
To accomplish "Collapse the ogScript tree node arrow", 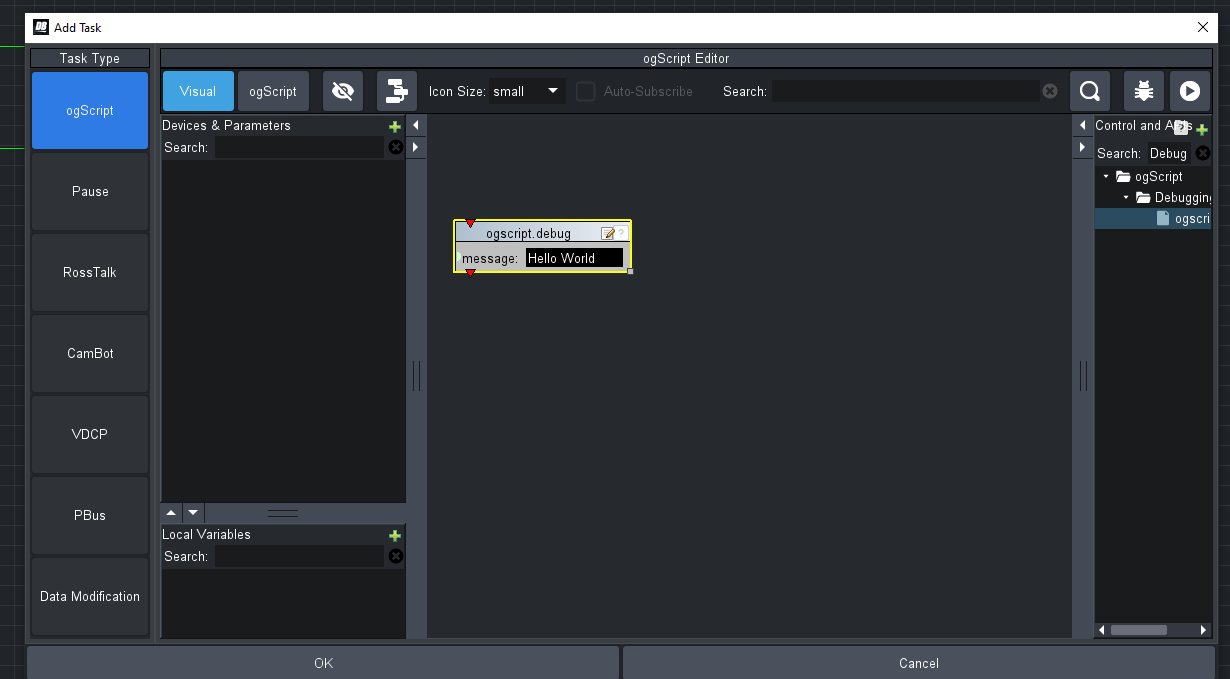I will click(1106, 176).
